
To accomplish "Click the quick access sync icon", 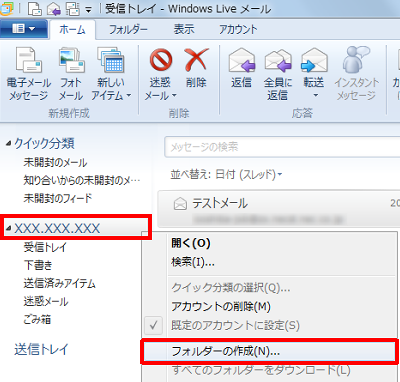I will click(x=72, y=9).
